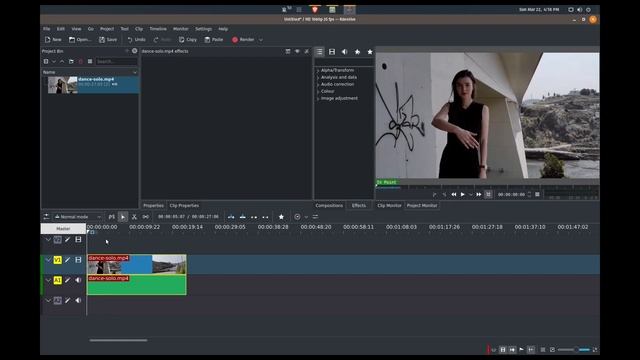Switch to the Project Monitor tab
Screen dimensions: 640x360
pyautogui.click(x=422, y=206)
